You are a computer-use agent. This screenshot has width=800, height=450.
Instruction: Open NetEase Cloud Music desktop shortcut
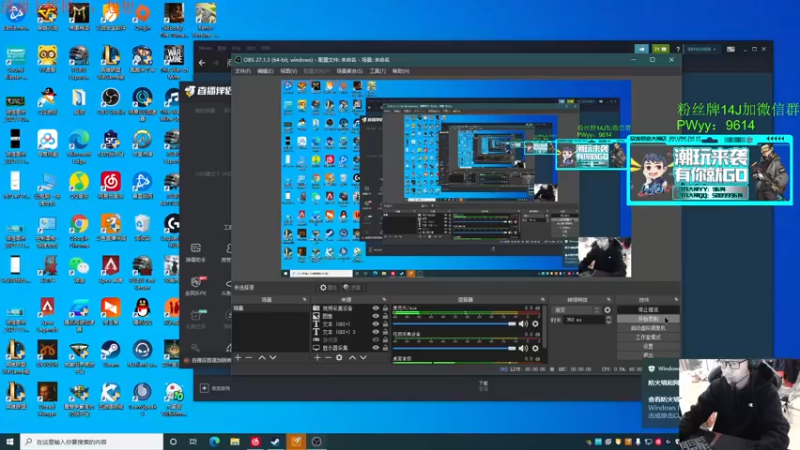click(110, 185)
